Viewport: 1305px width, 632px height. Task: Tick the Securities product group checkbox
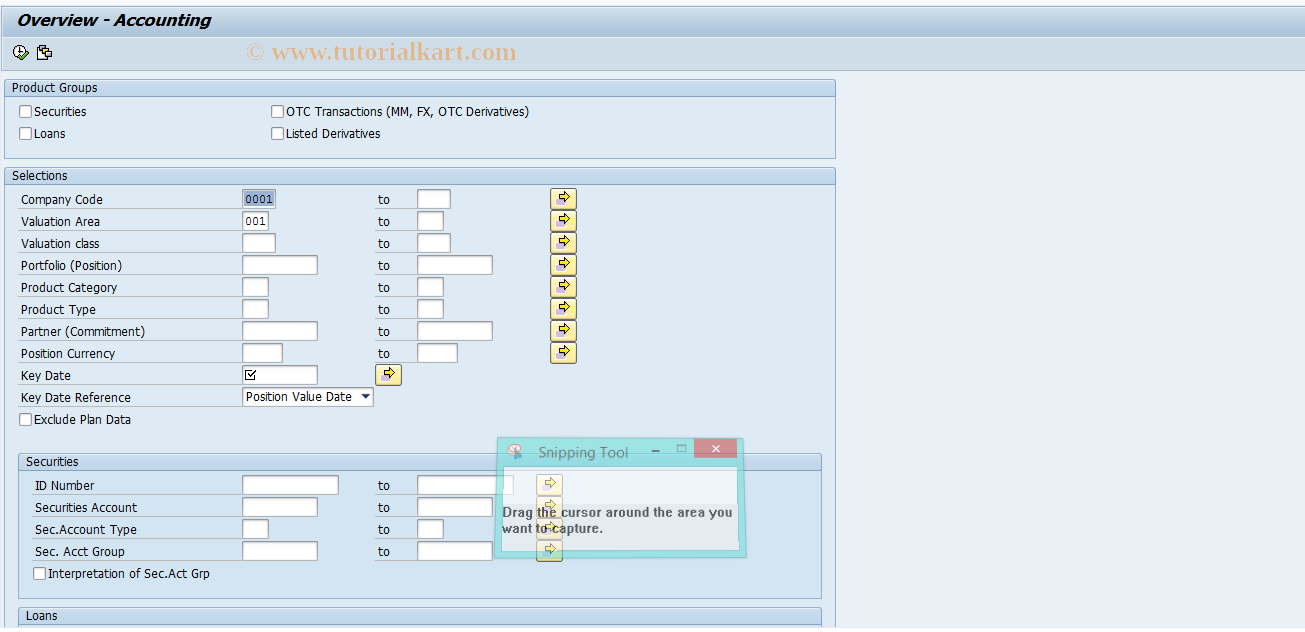(x=26, y=112)
